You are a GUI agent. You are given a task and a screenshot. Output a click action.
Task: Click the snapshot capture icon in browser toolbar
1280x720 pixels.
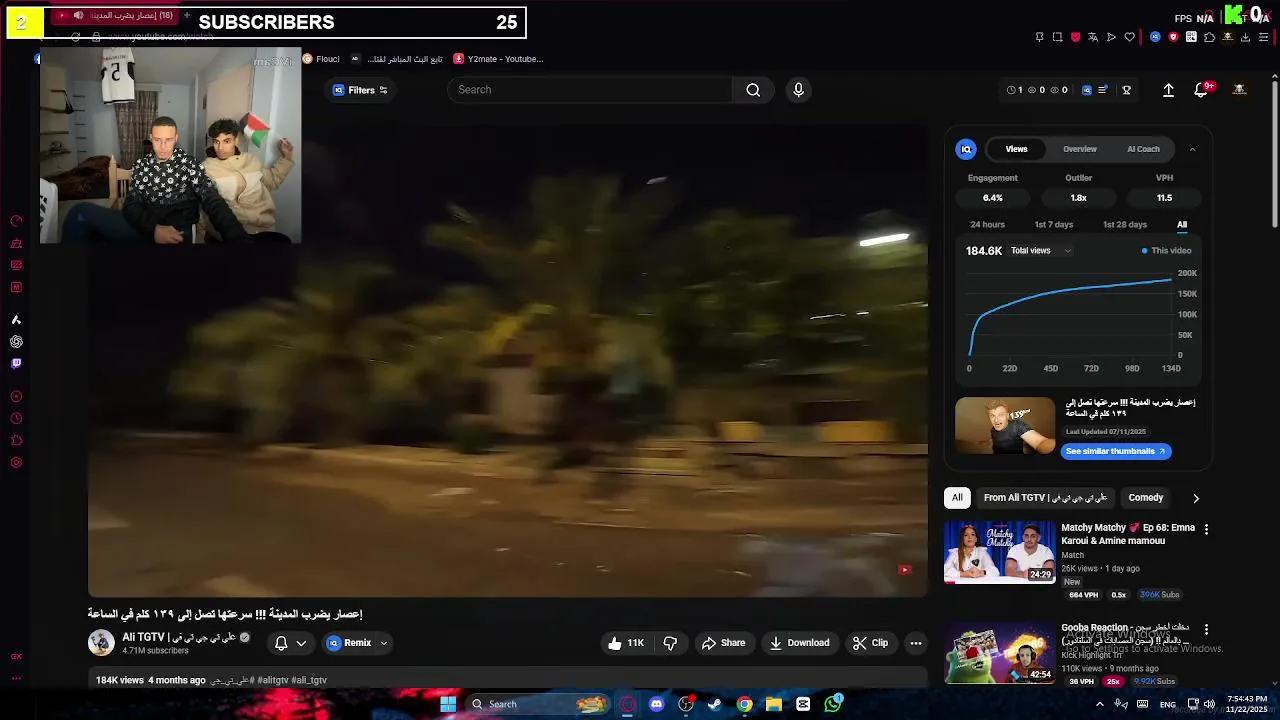coord(1057,37)
